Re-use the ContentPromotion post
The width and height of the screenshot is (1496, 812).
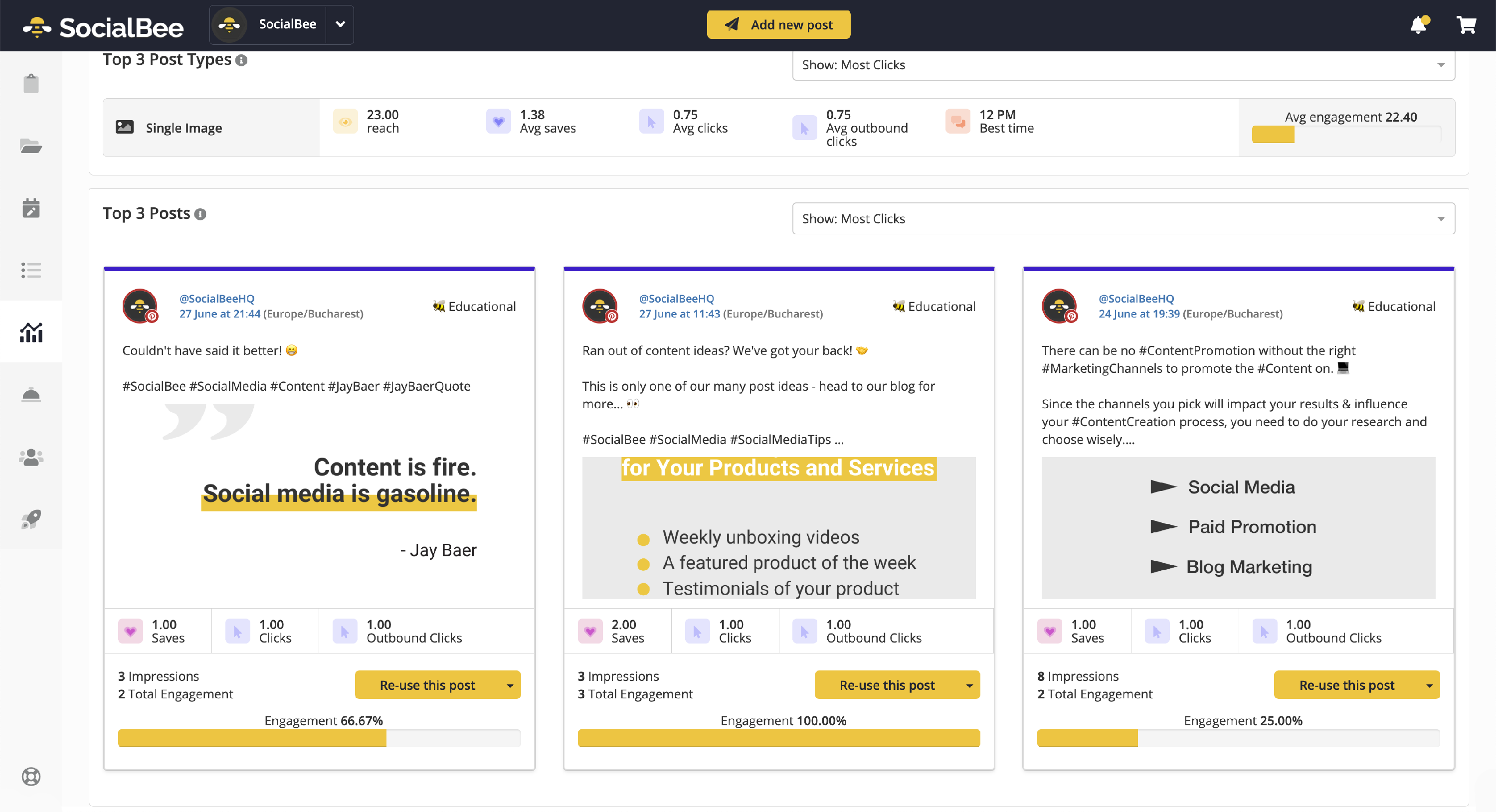(x=1346, y=685)
